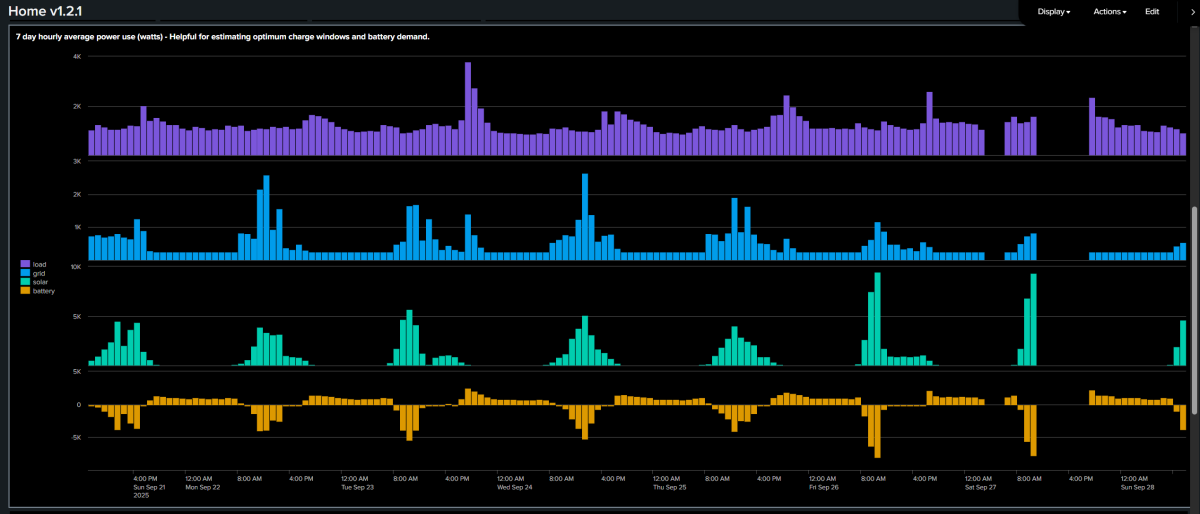Select the tallest blue grid bar on Wed Sep 24

(585, 217)
